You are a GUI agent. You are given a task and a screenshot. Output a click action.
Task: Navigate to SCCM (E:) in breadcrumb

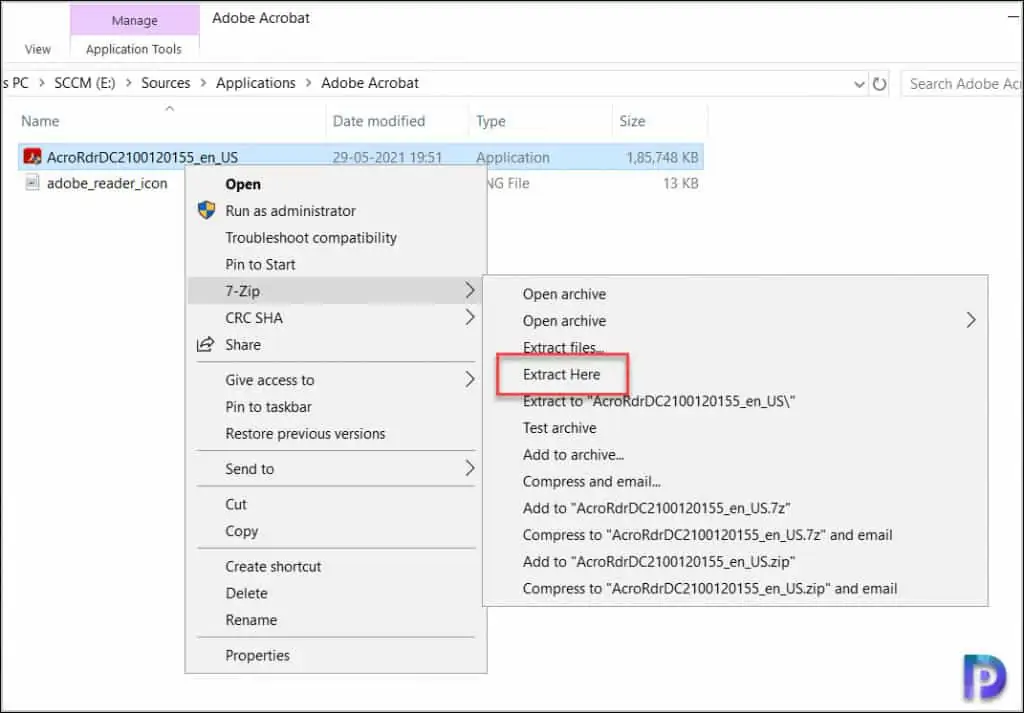click(85, 83)
